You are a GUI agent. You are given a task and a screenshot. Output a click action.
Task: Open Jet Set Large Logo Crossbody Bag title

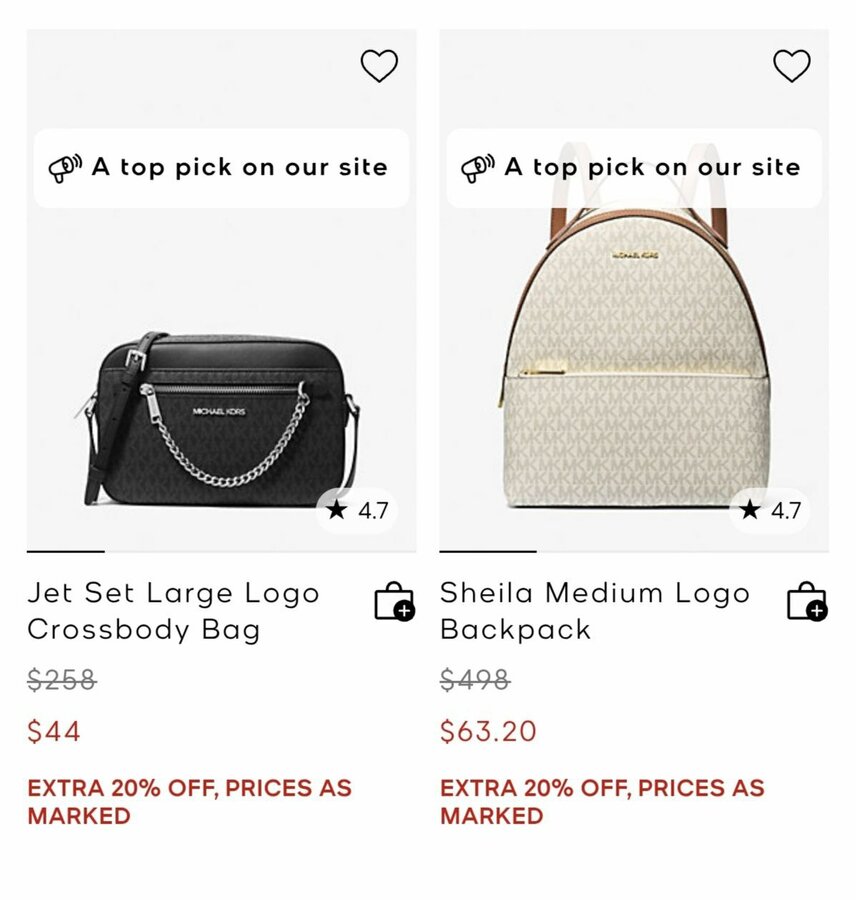click(173, 611)
